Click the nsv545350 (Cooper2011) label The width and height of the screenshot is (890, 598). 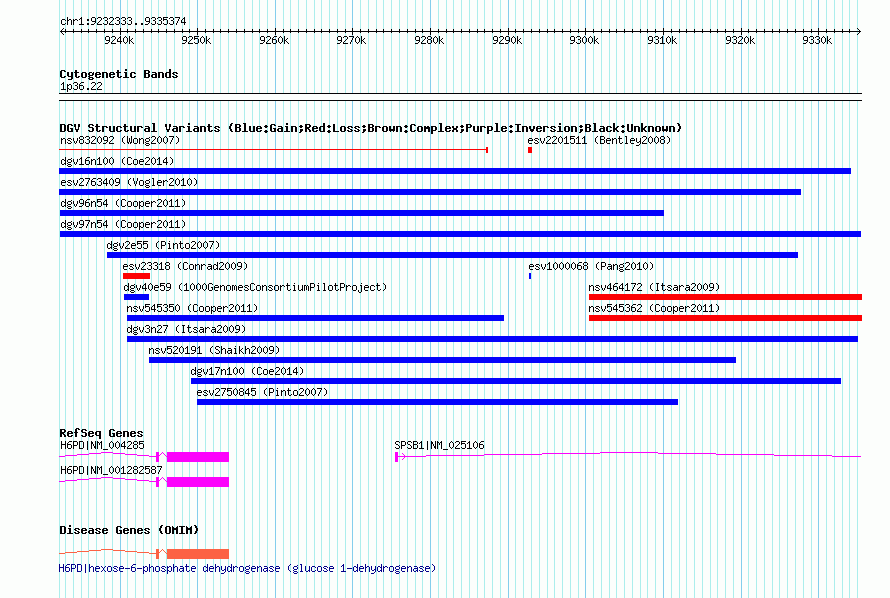[x=192, y=308]
